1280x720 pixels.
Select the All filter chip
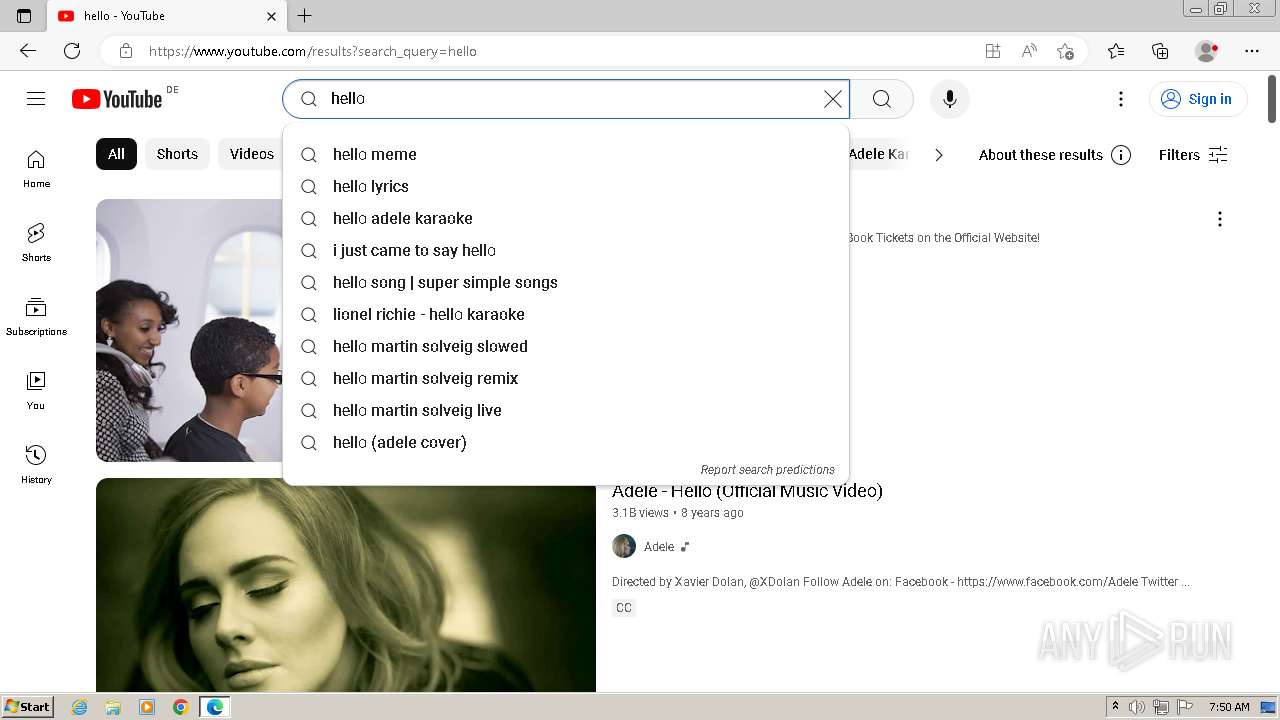116,154
